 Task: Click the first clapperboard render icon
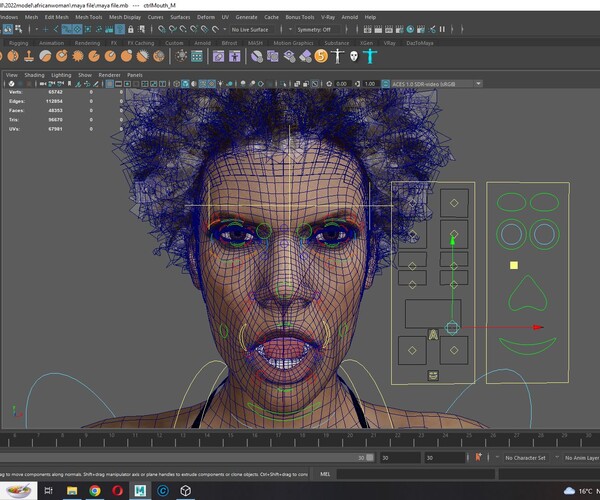(367, 29)
